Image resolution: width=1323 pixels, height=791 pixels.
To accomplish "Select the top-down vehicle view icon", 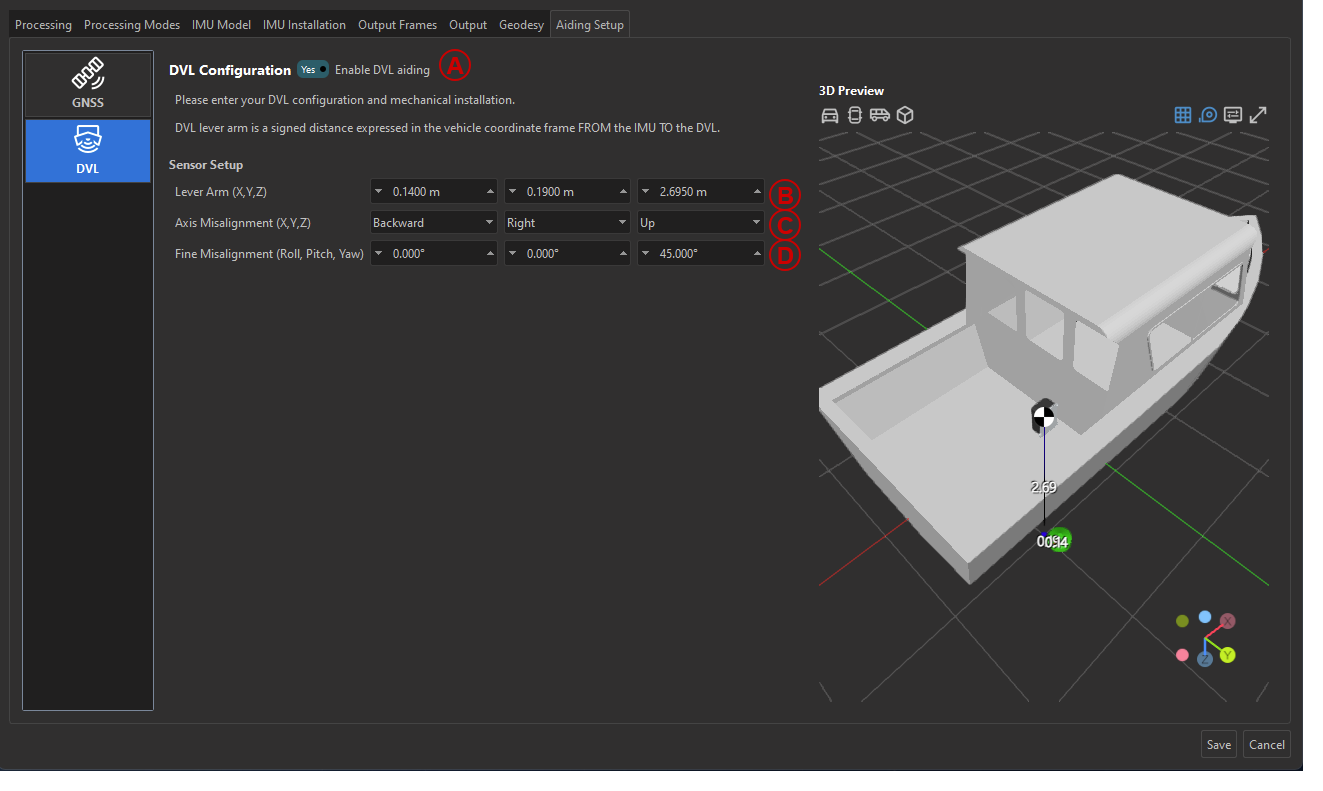I will [x=854, y=115].
